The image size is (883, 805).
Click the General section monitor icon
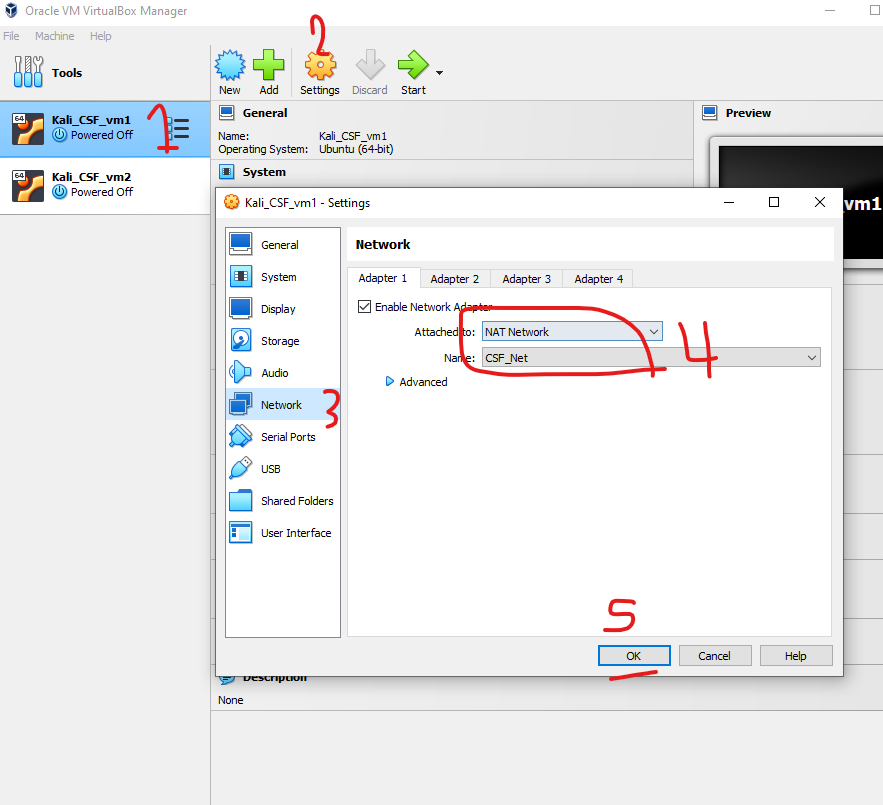pos(227,113)
